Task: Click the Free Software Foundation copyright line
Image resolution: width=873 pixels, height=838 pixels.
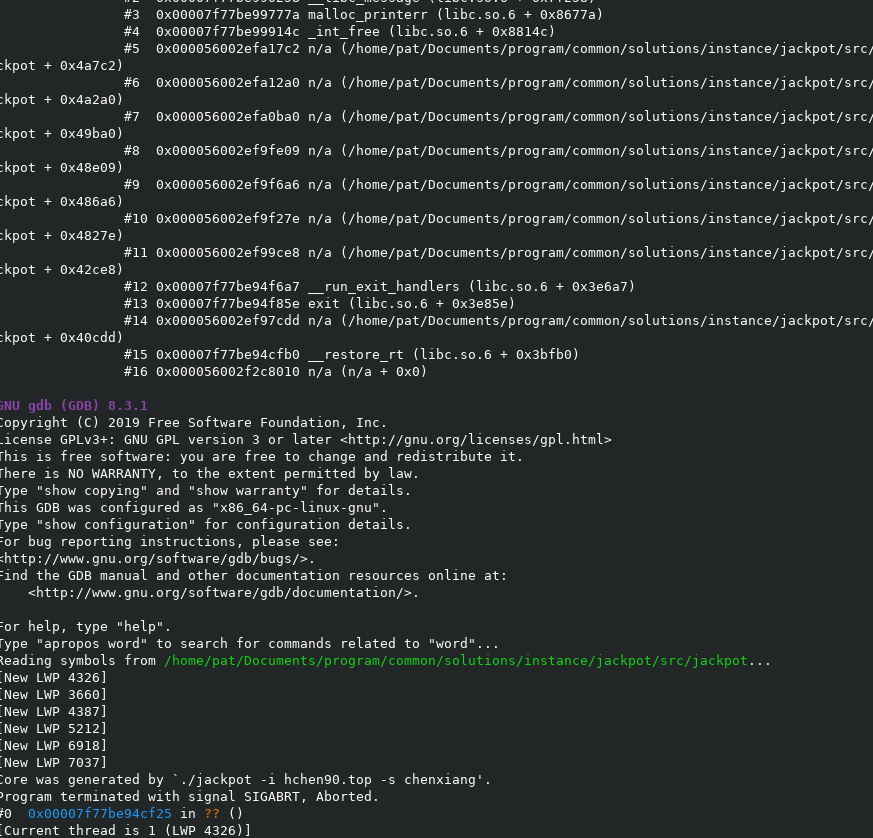Action: coord(193,422)
